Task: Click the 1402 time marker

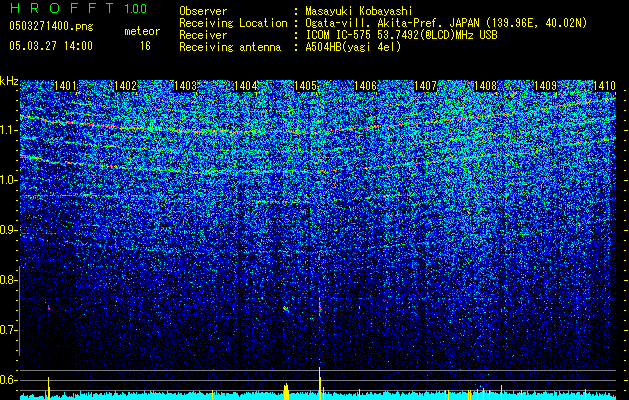Action: (125, 86)
